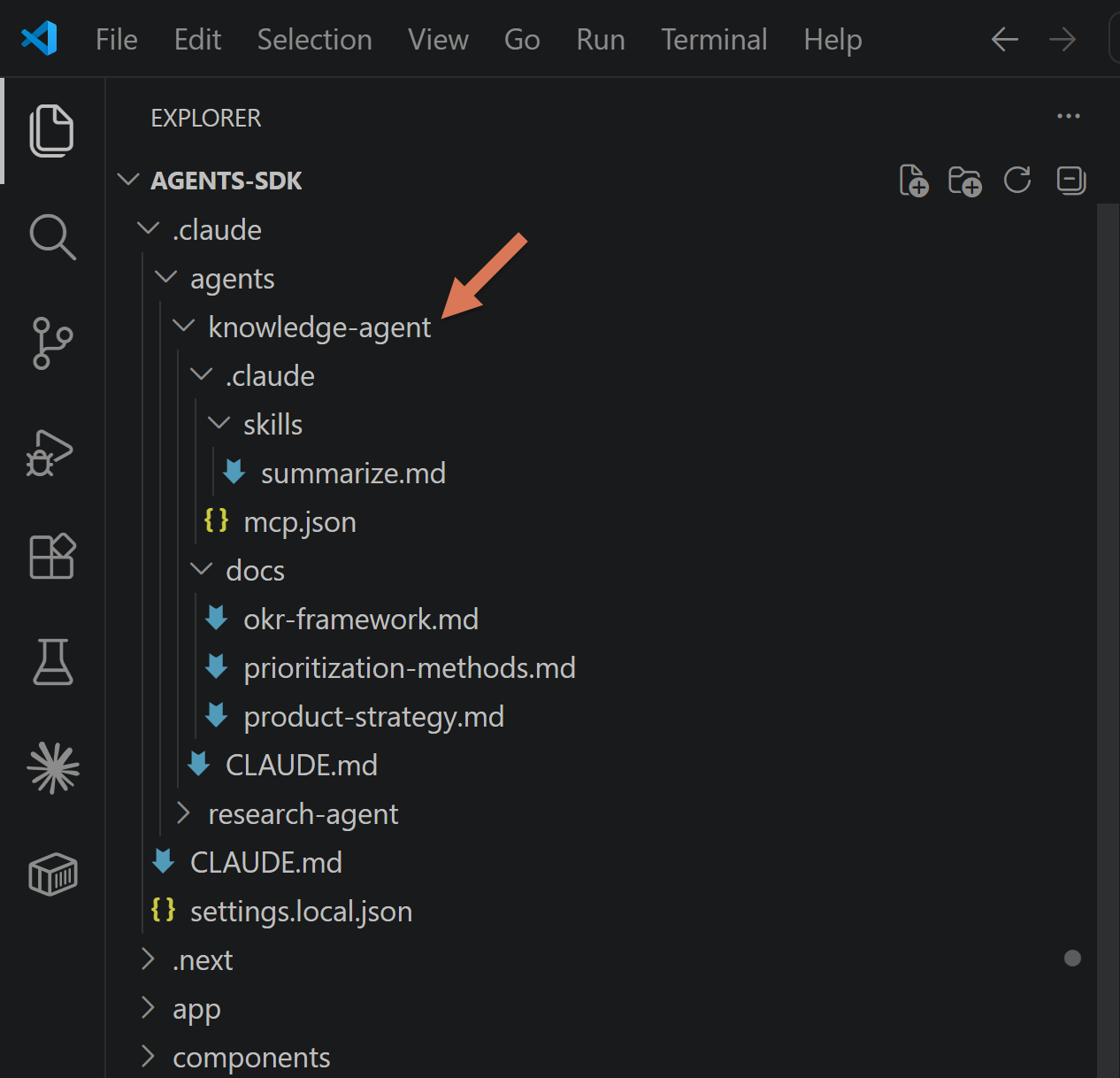Open the Terminal menu
This screenshot has width=1120, height=1078.
pos(714,39)
